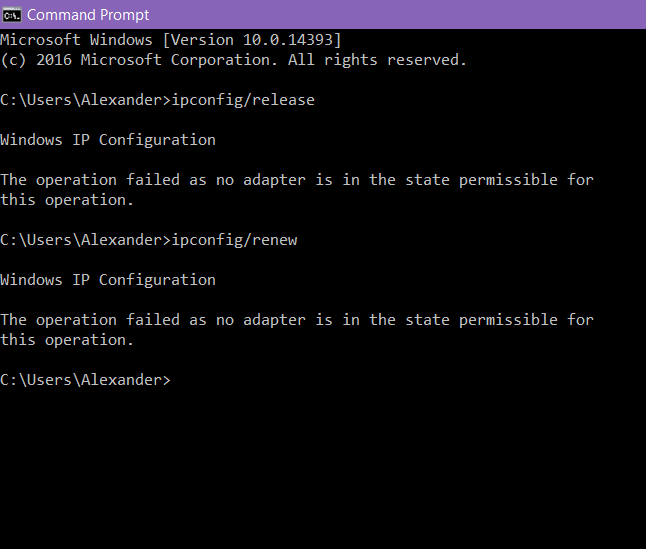Image resolution: width=646 pixels, height=549 pixels.
Task: Click the empty purple title bar area
Action: pos(396,14)
